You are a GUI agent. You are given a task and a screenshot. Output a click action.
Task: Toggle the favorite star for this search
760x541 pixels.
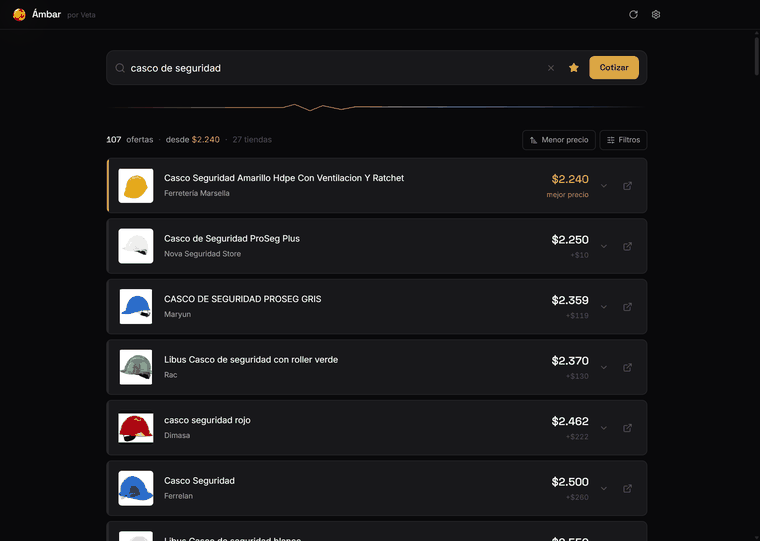[574, 68]
